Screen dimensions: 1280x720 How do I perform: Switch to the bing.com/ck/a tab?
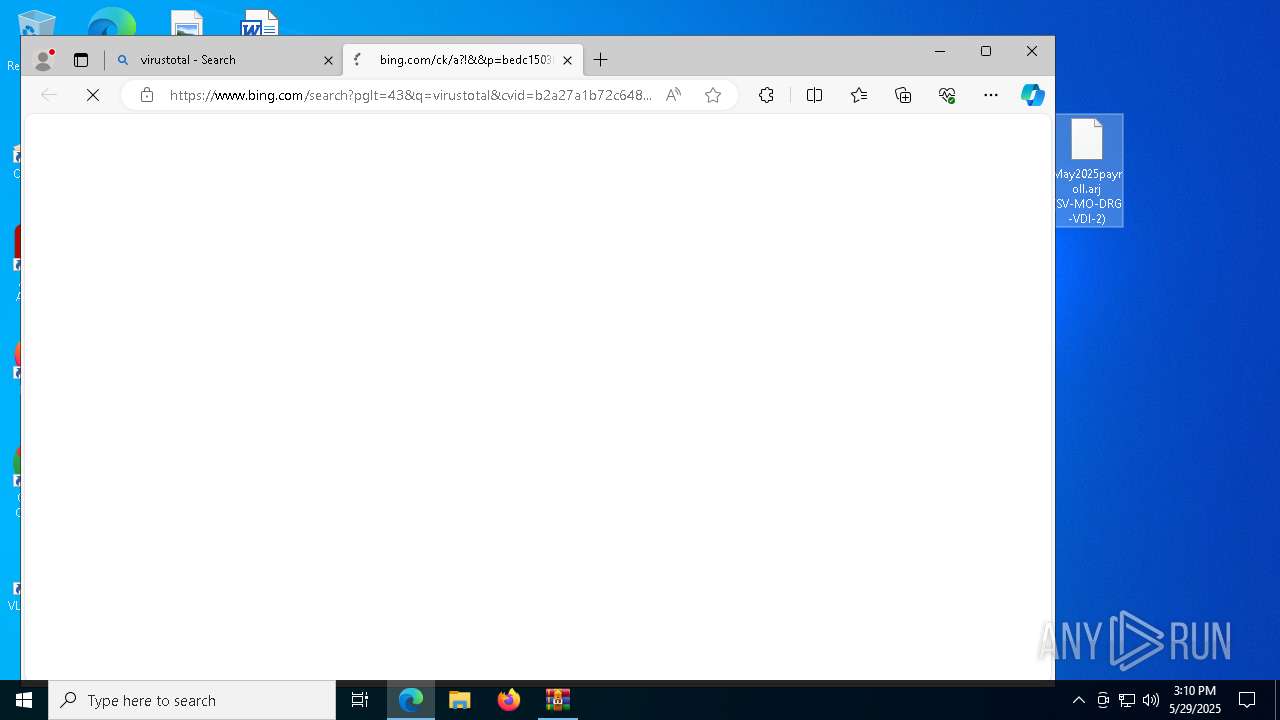[x=462, y=60]
